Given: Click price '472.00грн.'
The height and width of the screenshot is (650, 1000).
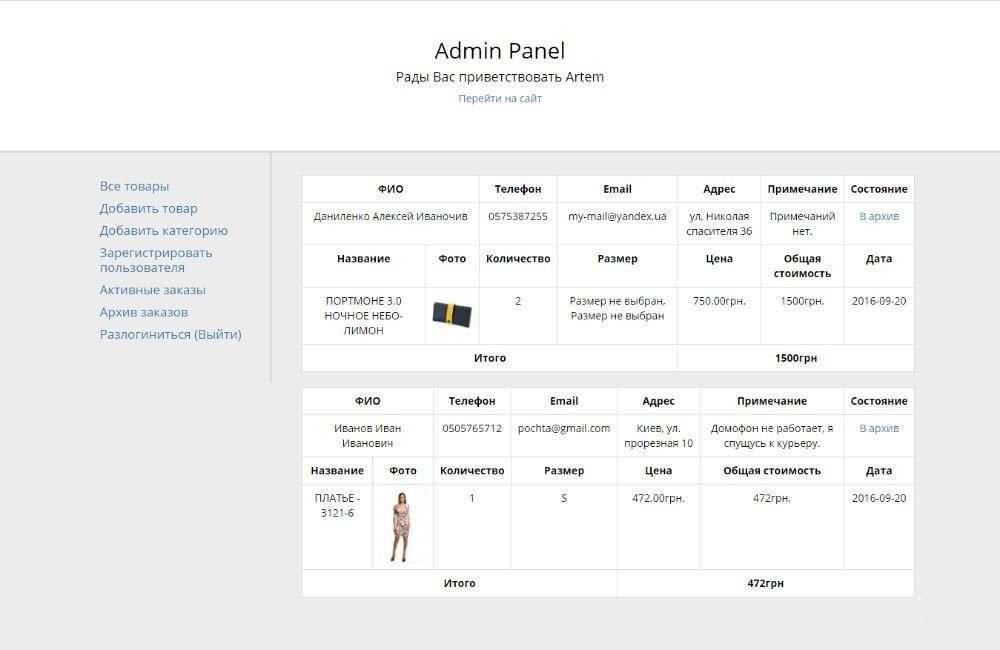Looking at the screenshot, I should click(658, 498).
